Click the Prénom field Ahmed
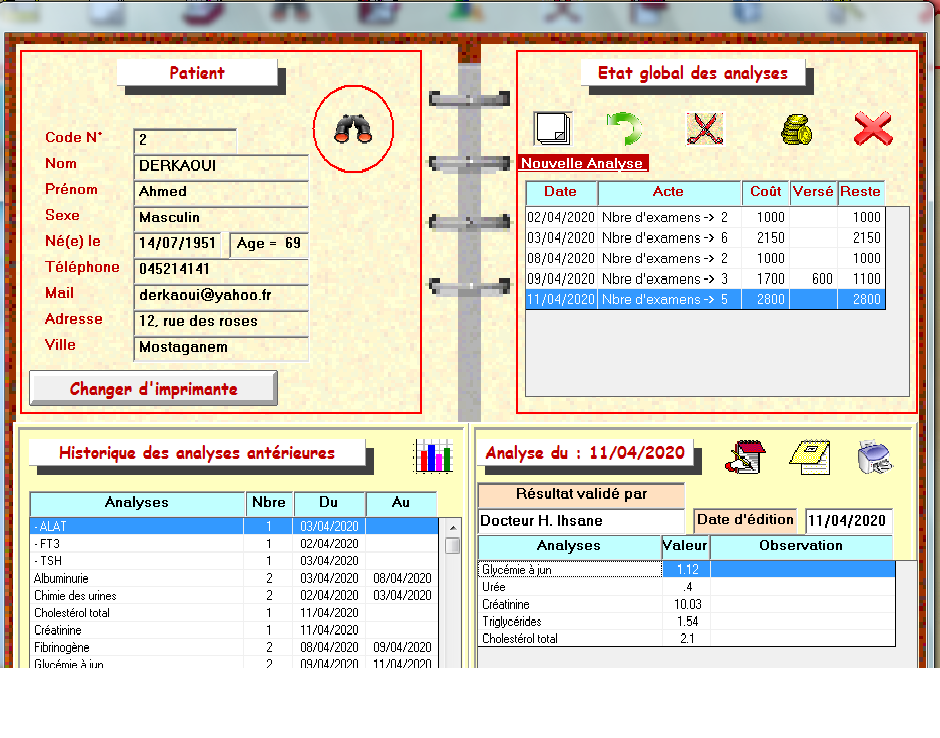Image resolution: width=940 pixels, height=738 pixels. click(x=221, y=192)
